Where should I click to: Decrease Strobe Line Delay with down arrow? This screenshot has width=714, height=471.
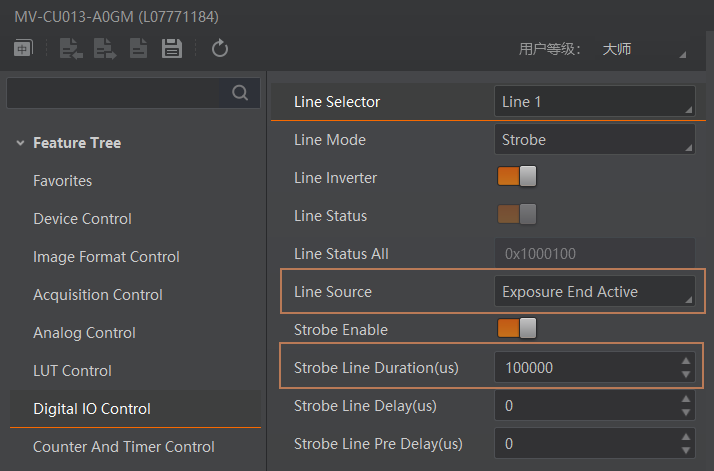686,413
